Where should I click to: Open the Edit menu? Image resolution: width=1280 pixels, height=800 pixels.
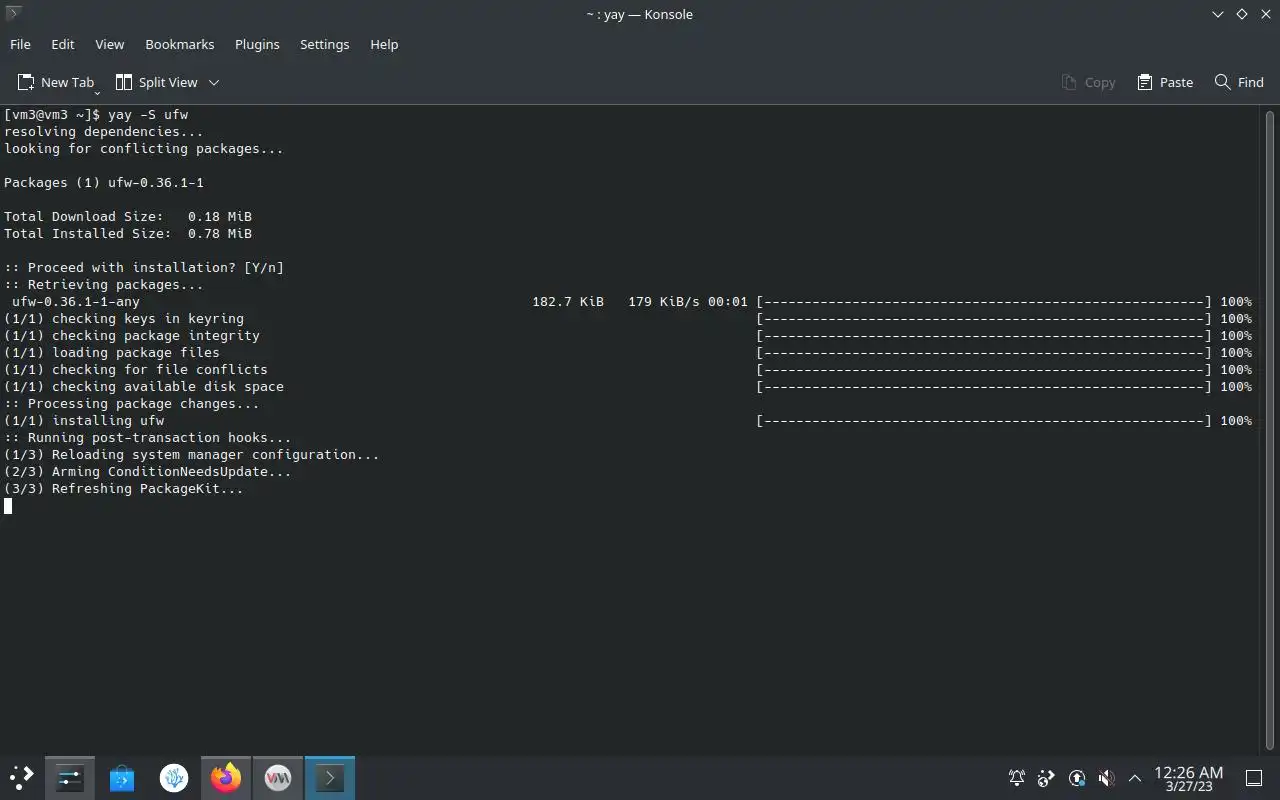pyautogui.click(x=63, y=44)
